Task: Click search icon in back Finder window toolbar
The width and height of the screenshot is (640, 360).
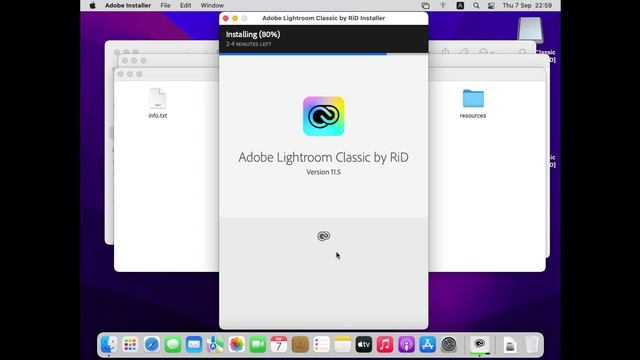Action: pos(522,52)
